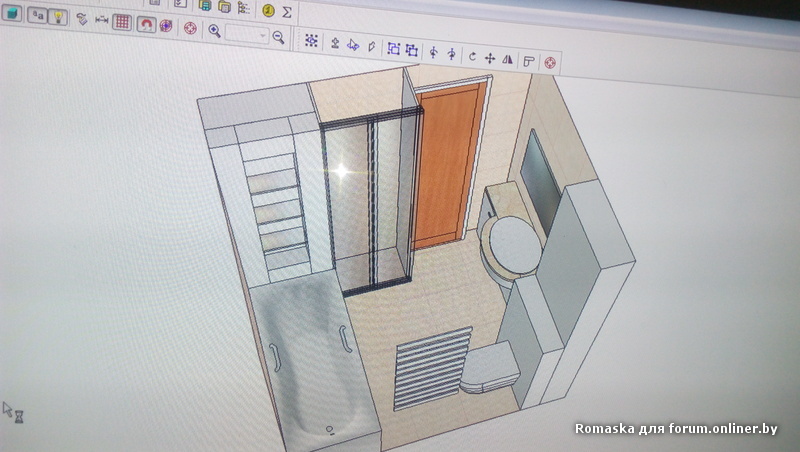Click the second blue anchor axis icon

[452, 54]
